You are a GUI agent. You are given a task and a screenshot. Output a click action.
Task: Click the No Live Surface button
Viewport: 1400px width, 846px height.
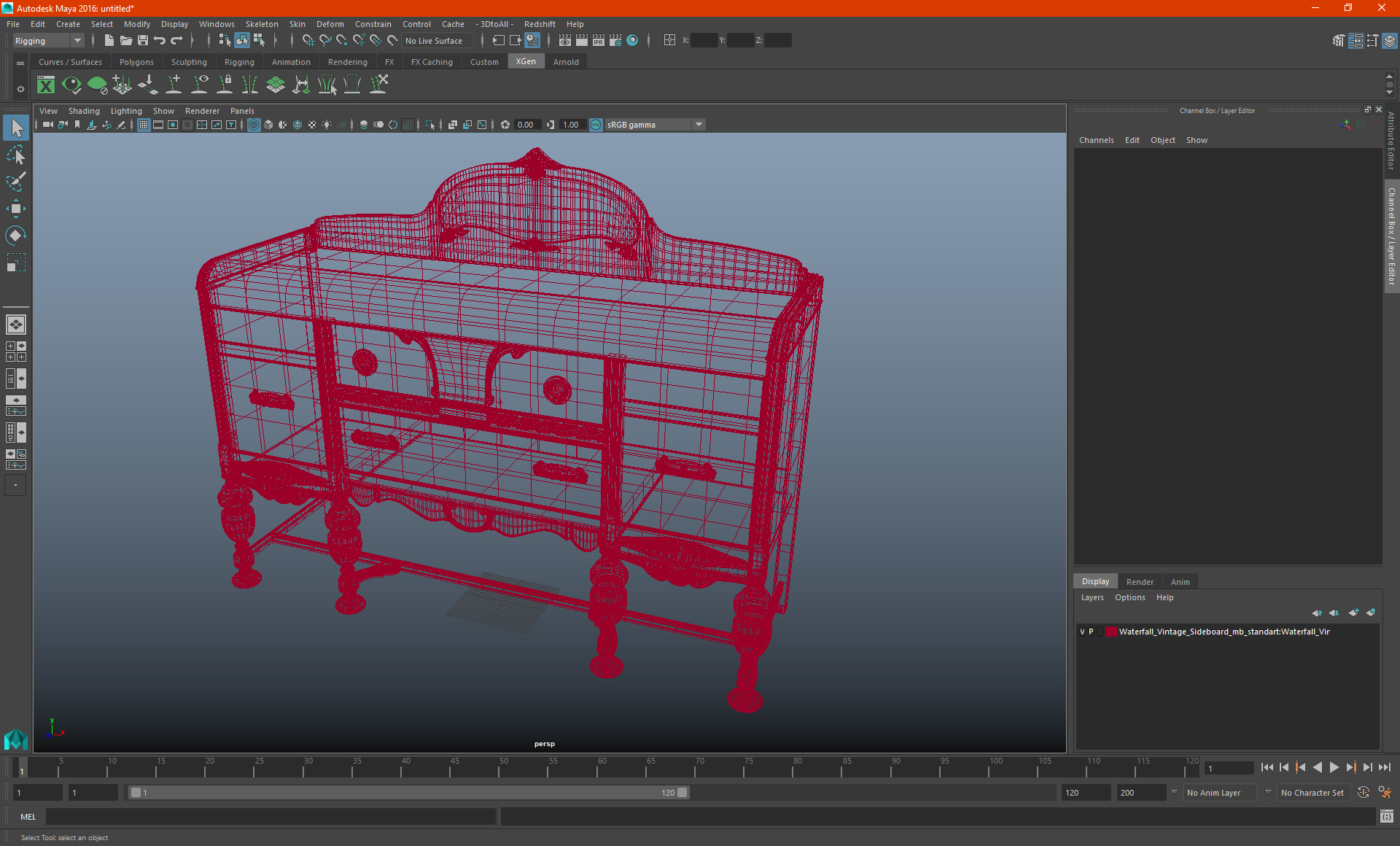(x=434, y=41)
